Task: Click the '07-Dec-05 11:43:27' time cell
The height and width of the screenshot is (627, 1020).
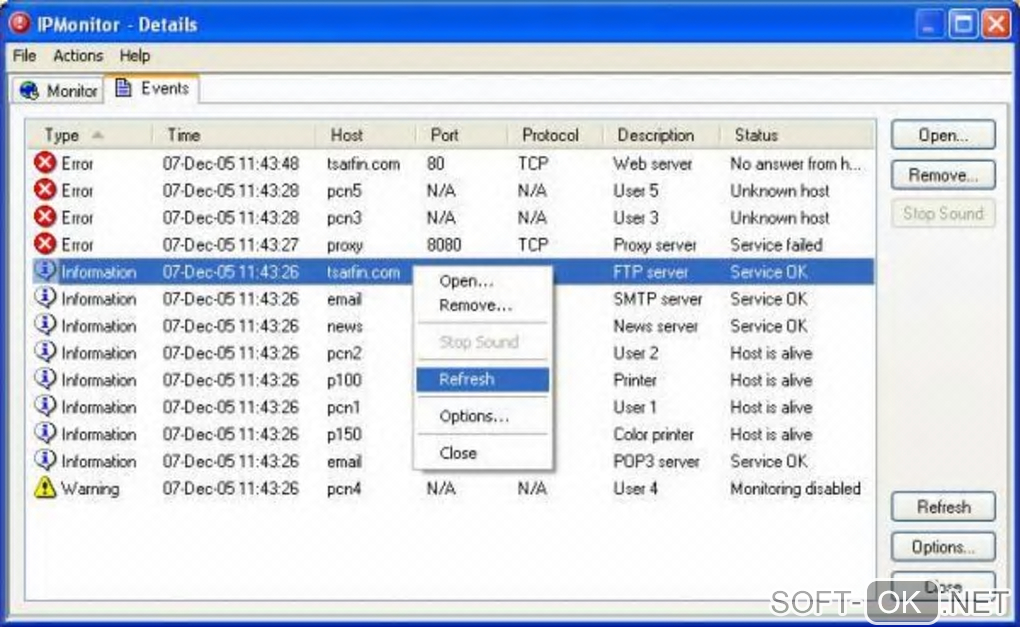Action: click(230, 245)
